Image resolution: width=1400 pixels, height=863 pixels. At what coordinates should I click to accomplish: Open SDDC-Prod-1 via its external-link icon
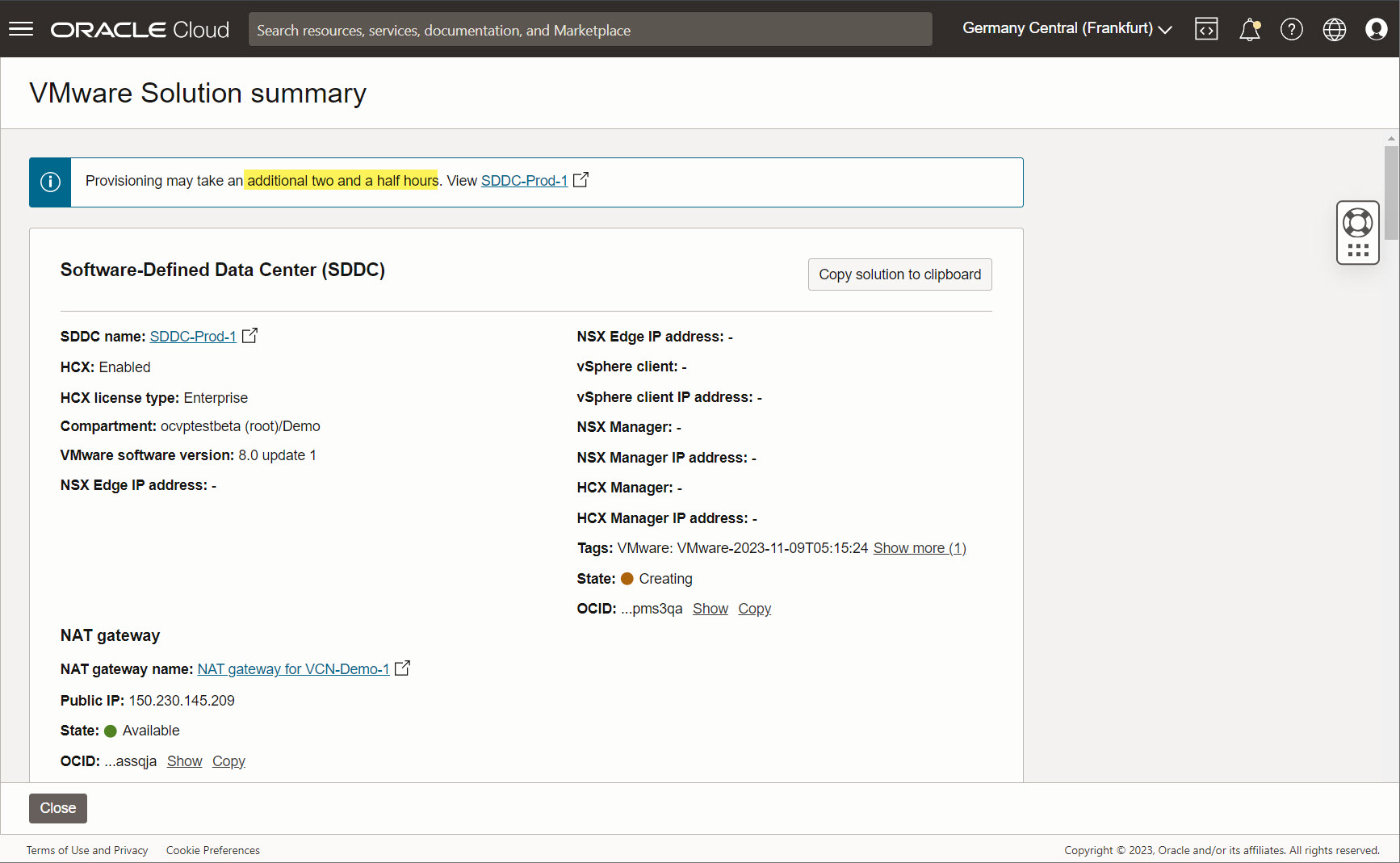[x=250, y=335]
